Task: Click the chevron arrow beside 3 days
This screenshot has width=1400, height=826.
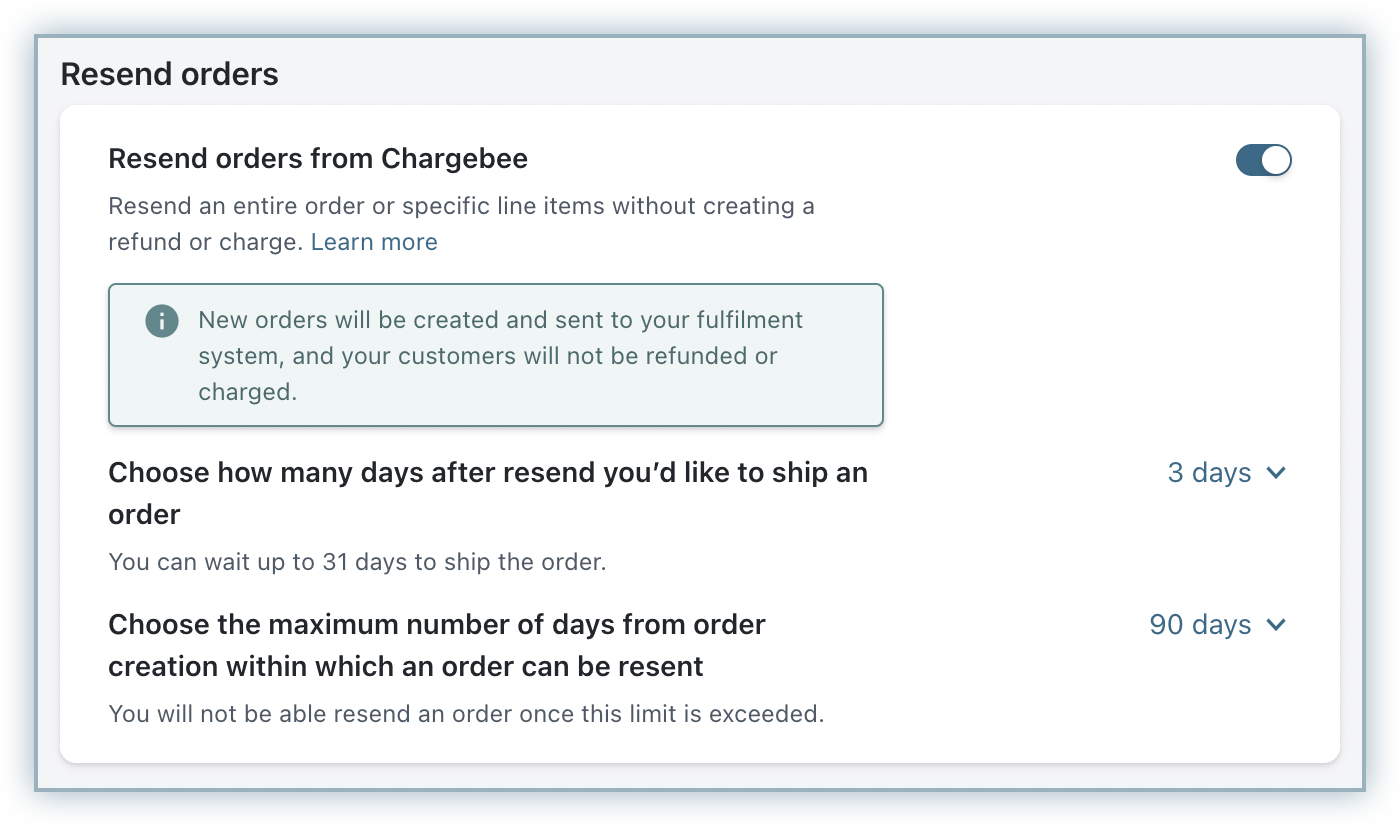Action: tap(1276, 473)
